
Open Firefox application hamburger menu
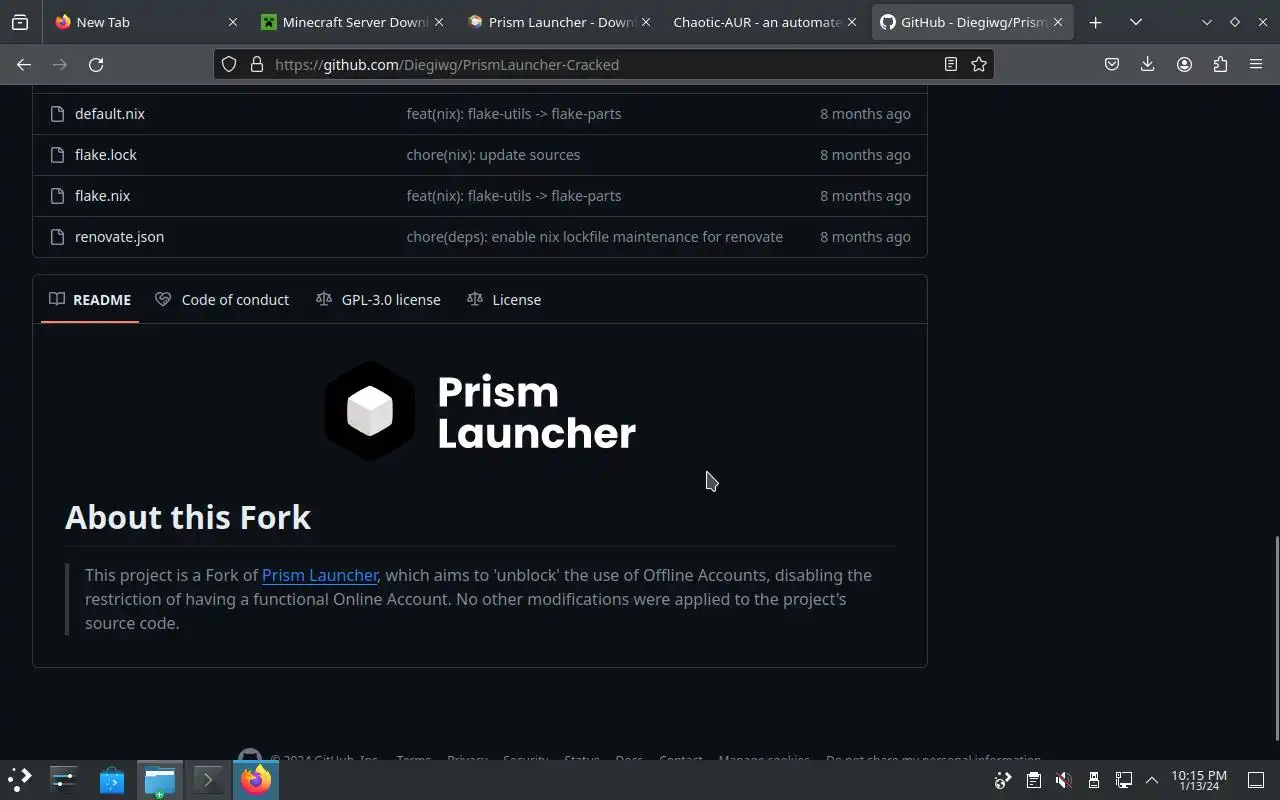coord(1256,64)
